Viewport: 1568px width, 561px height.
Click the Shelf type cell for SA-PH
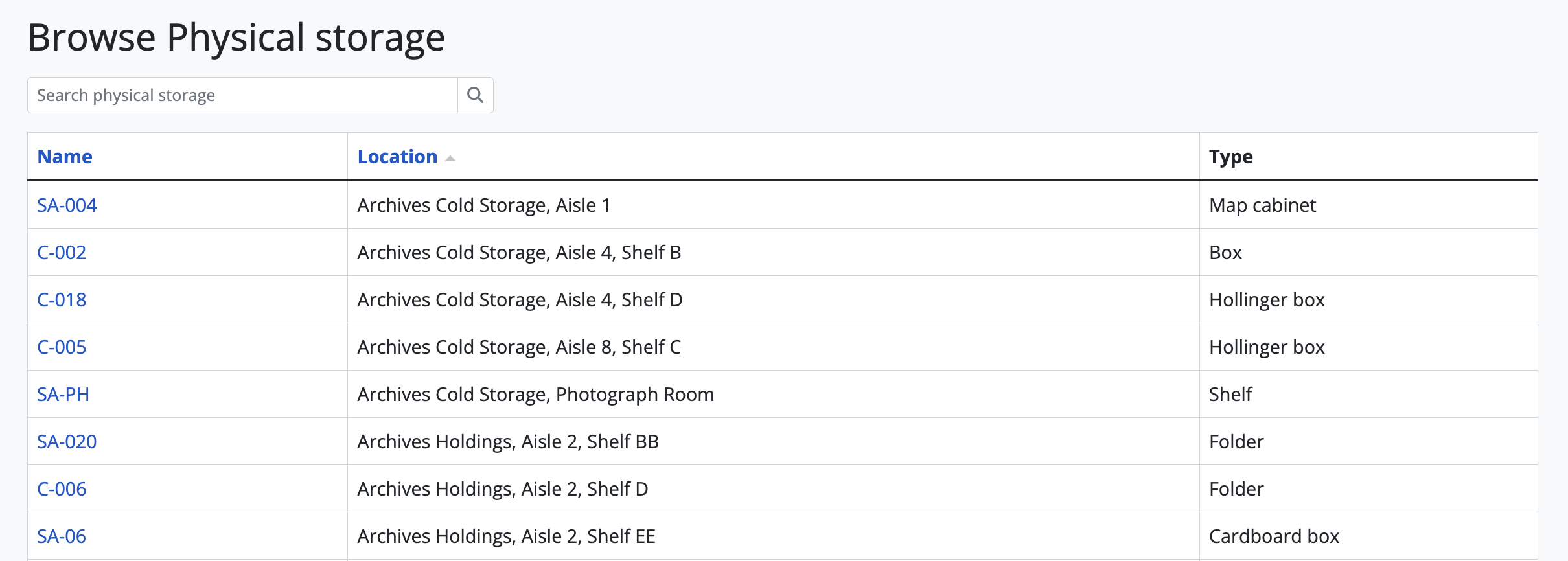point(1230,395)
